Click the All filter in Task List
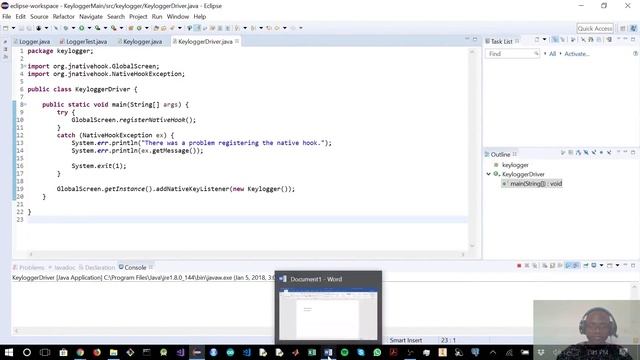This screenshot has height=360, width=640. 552,54
